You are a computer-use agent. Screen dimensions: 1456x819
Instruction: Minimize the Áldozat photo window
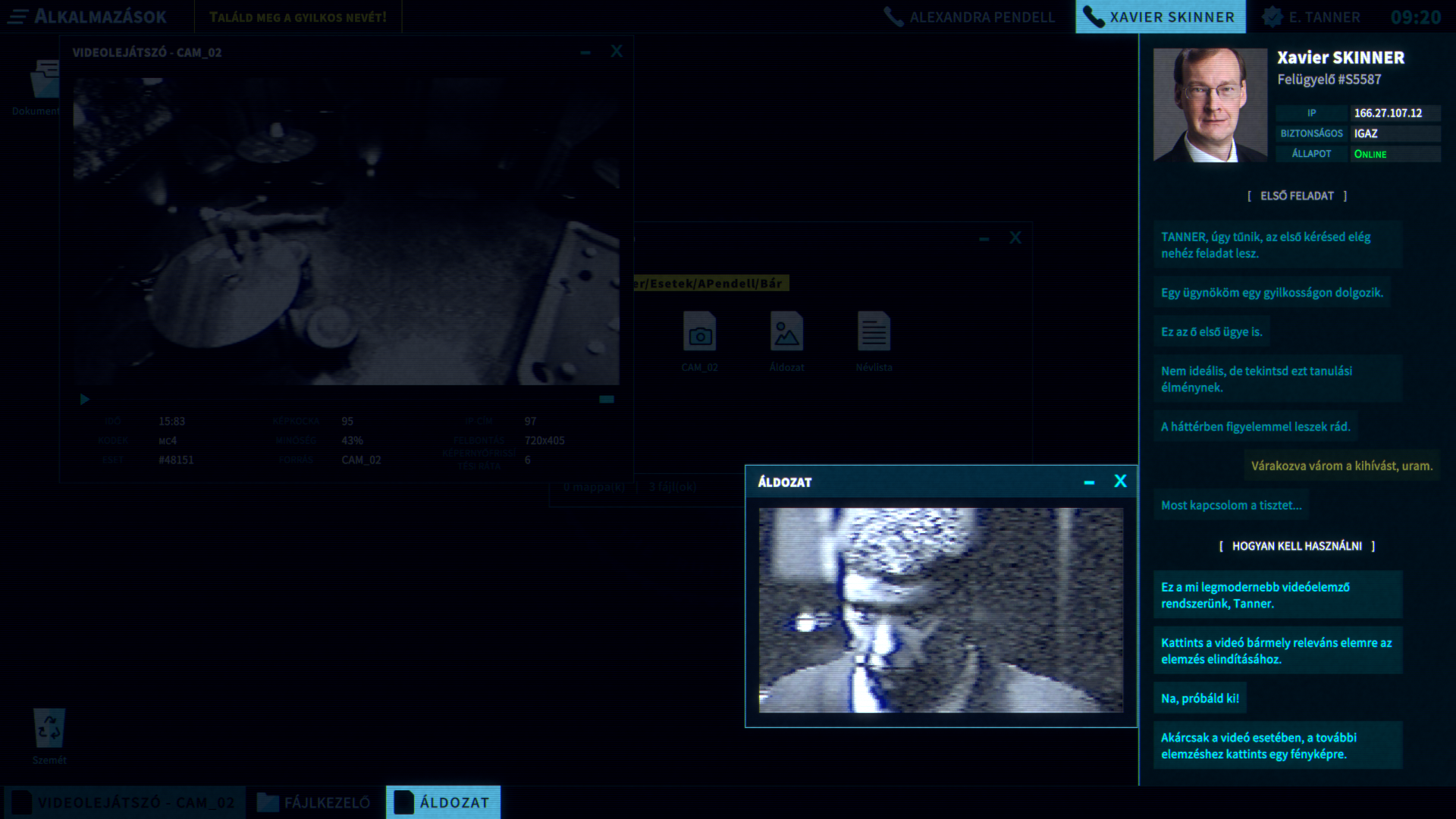click(x=1089, y=482)
